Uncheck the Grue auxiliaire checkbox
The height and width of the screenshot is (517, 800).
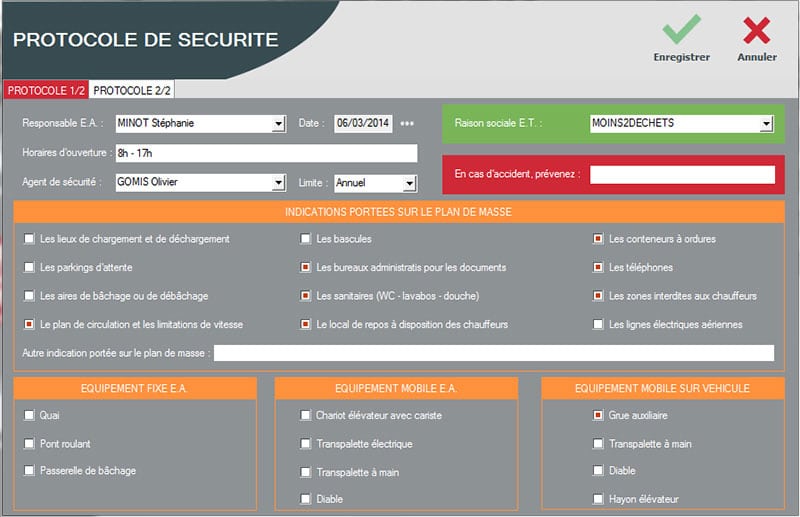598,415
